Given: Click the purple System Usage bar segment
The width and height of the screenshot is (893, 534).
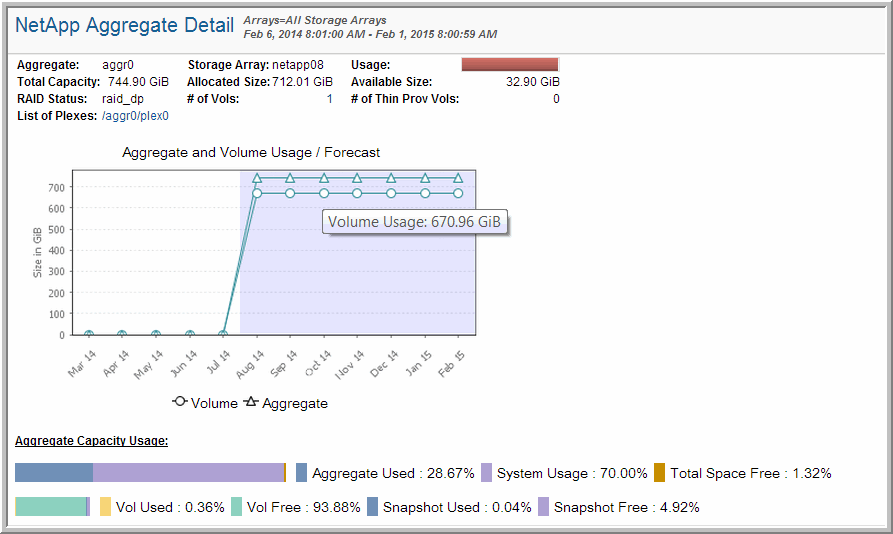Looking at the screenshot, I should 188,473.
